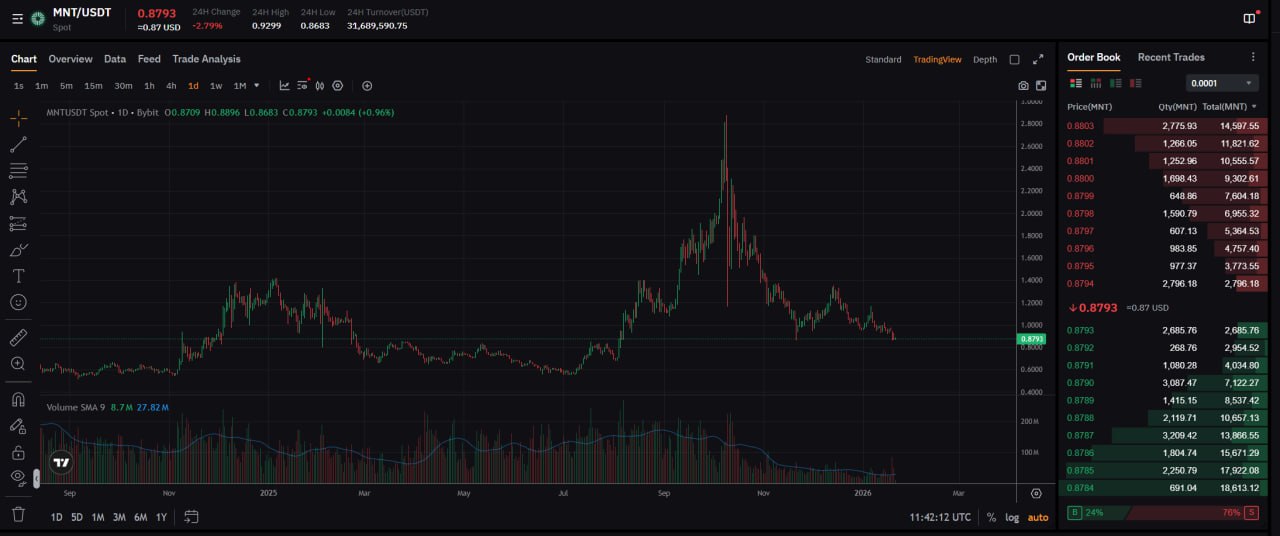The image size is (1280, 536).
Task: Expand the 1M timeframe dropdown arrow
Action: (257, 86)
